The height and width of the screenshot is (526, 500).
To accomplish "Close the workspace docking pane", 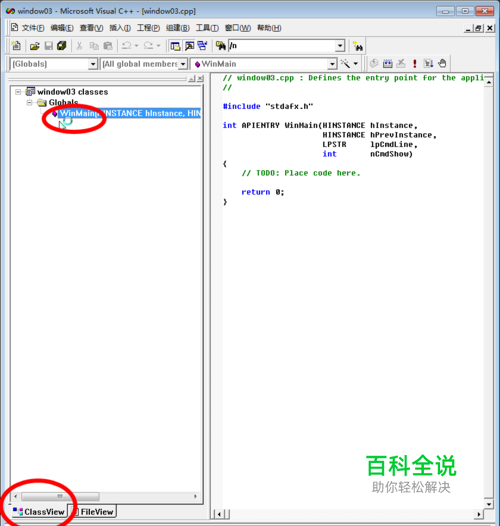I will tap(200, 79).
